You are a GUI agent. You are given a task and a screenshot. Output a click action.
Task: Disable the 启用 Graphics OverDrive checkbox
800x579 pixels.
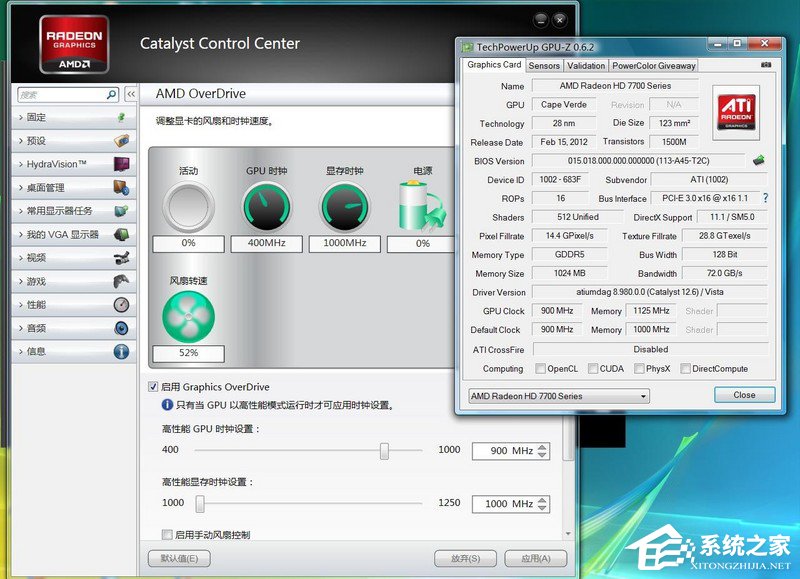pos(153,387)
